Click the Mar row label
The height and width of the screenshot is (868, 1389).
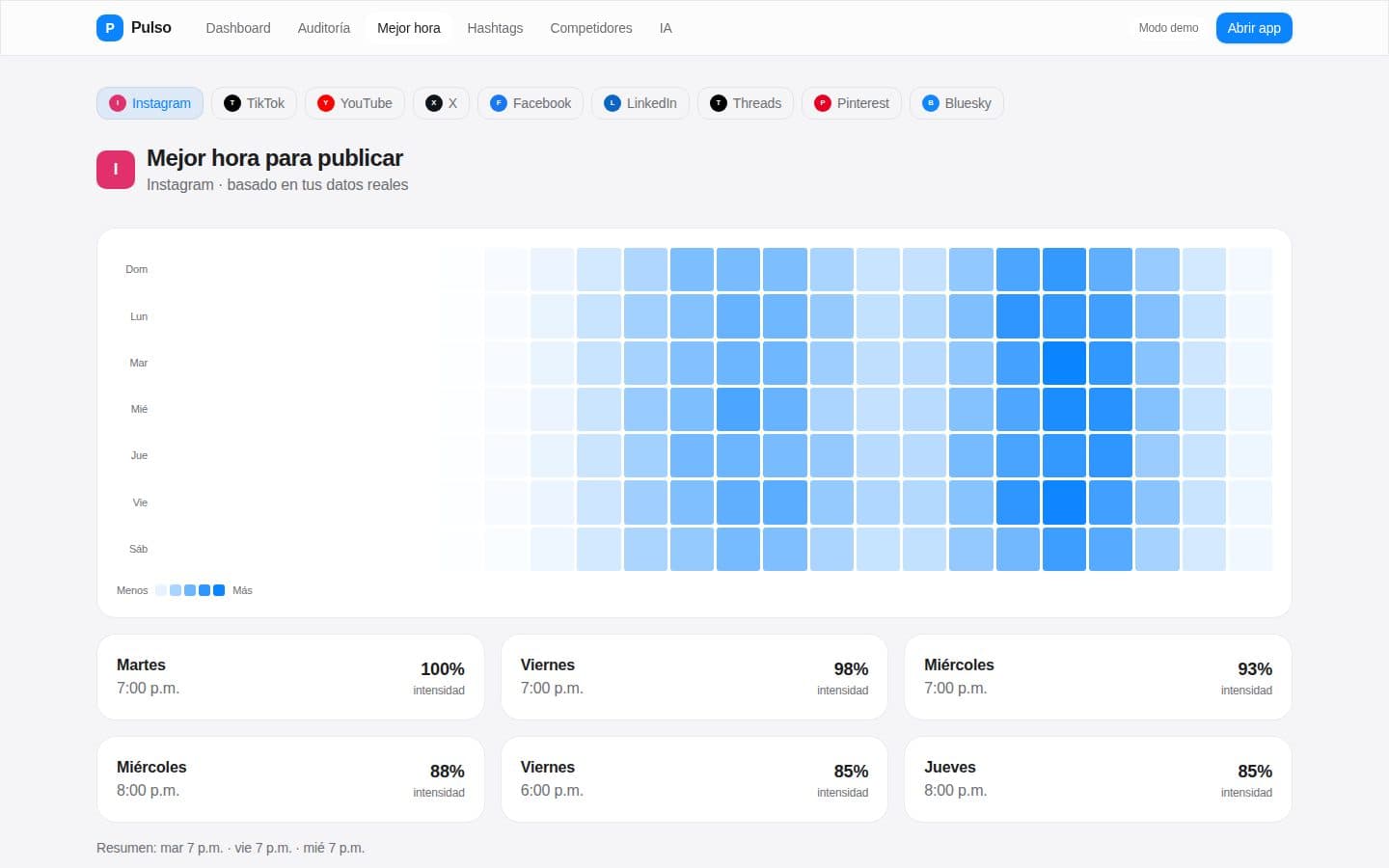[139, 363]
